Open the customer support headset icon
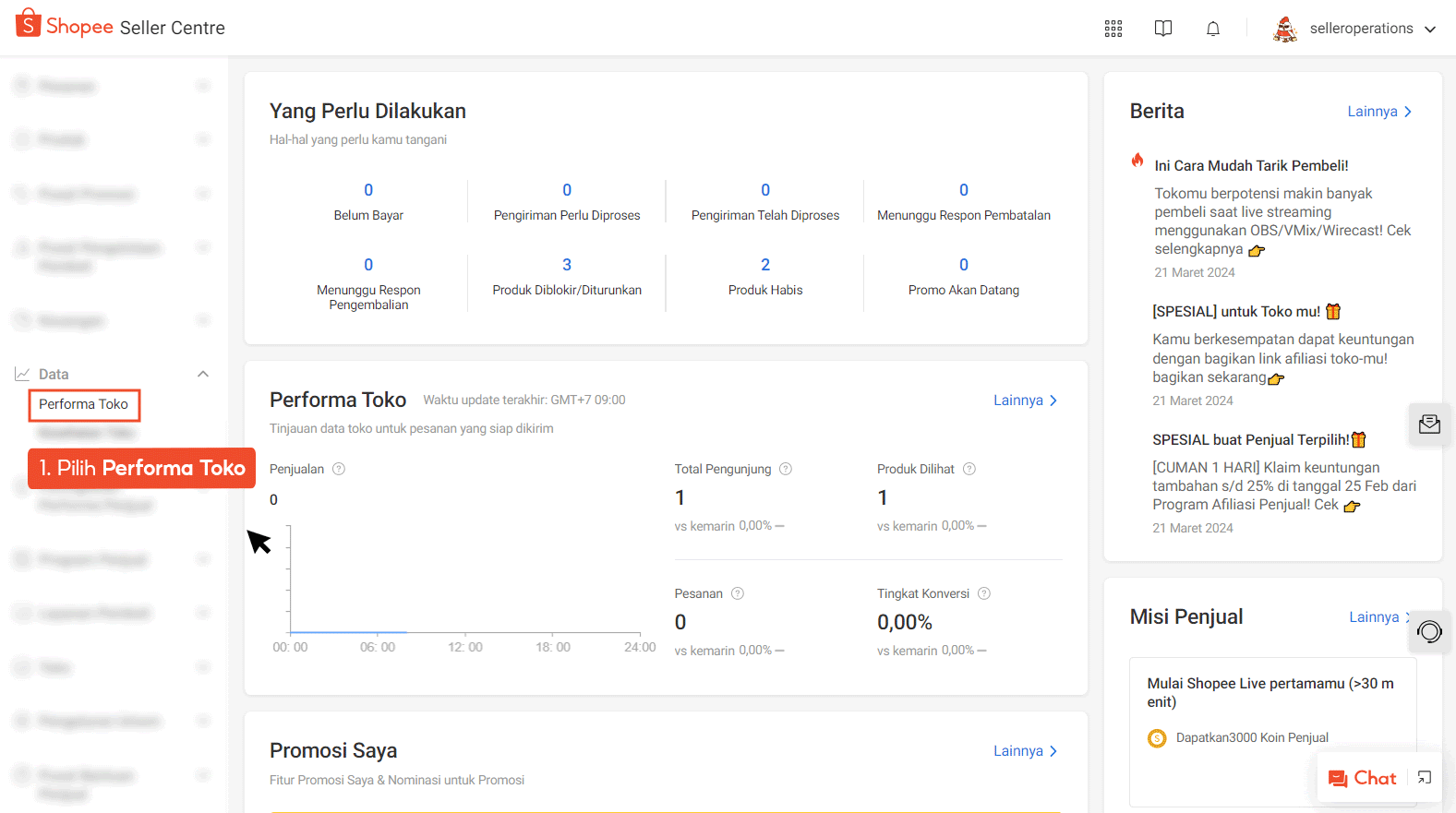The height and width of the screenshot is (813, 1456). pyautogui.click(x=1429, y=632)
